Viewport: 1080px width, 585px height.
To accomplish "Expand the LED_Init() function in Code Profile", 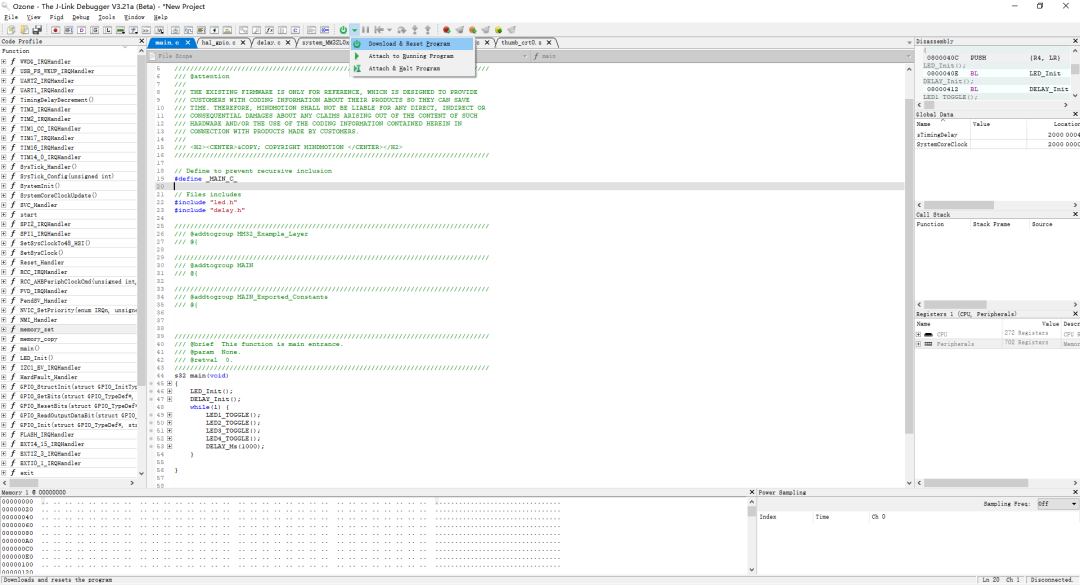I will [3, 358].
